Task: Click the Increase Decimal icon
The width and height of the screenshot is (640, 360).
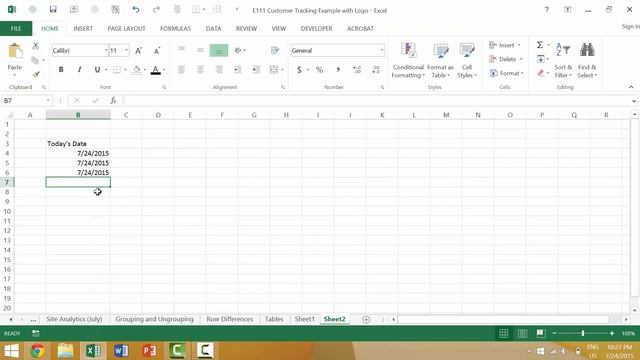Action: [357, 70]
